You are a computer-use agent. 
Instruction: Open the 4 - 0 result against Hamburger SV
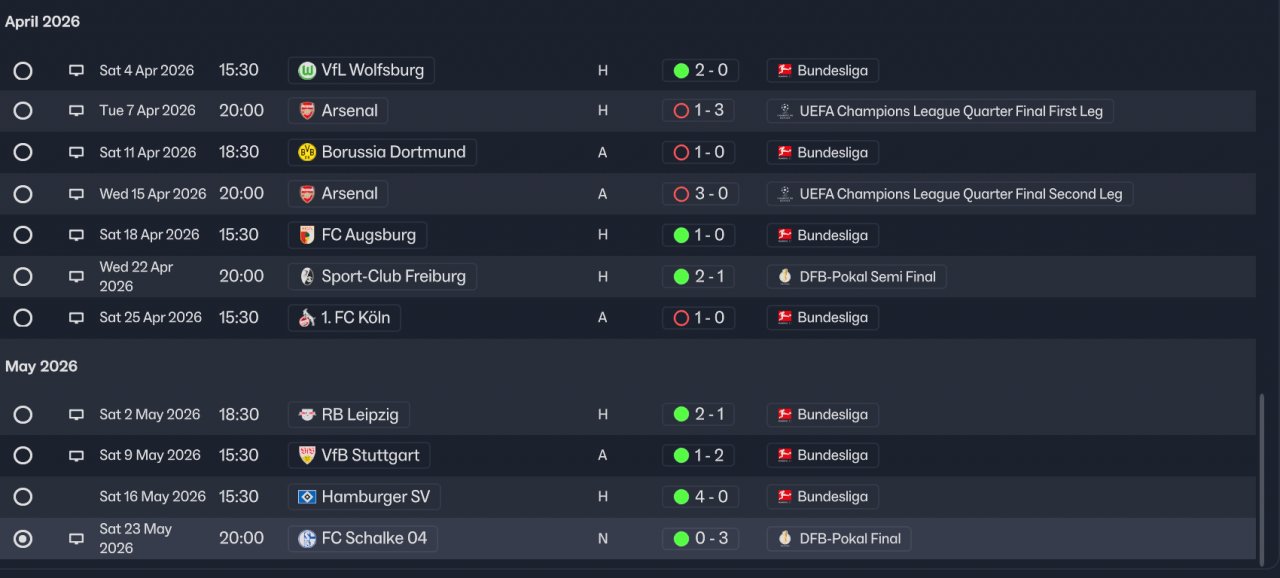click(x=700, y=497)
